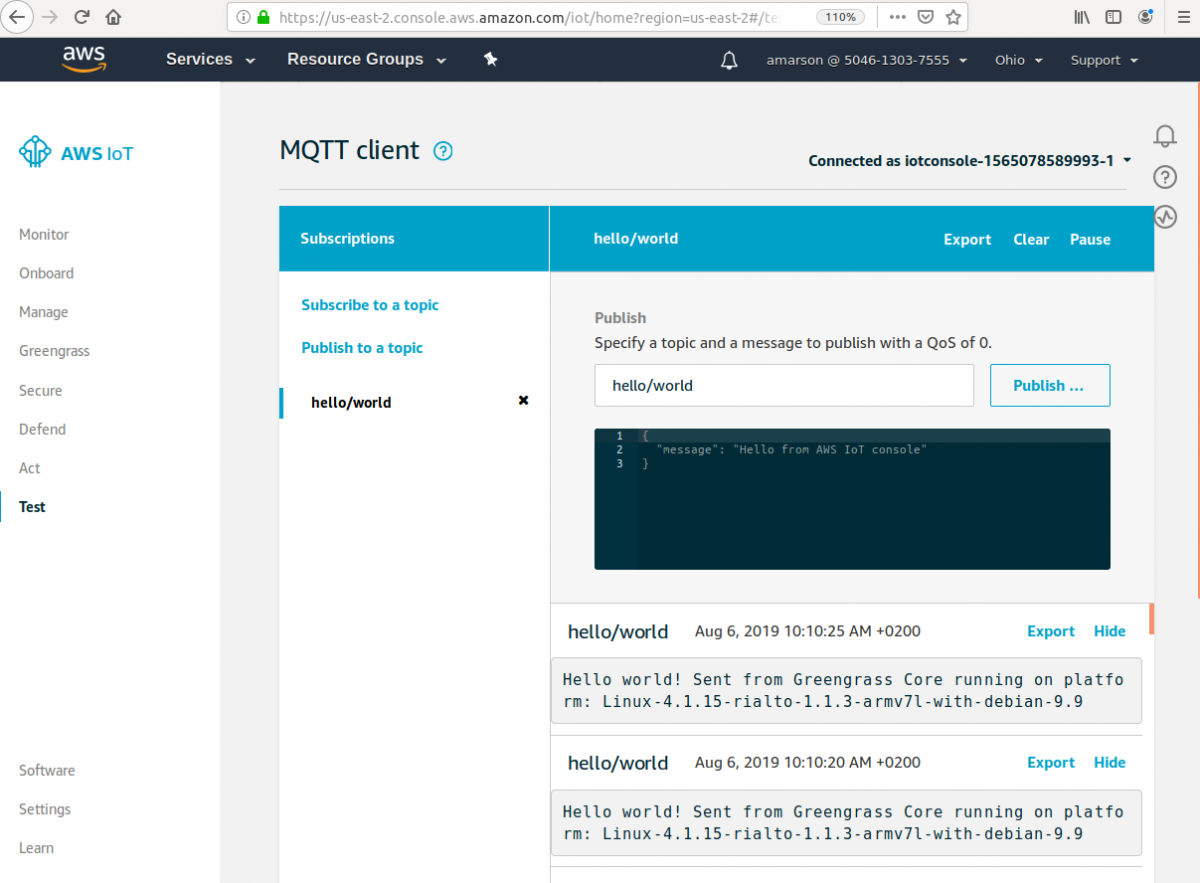Pause the hello/world message stream
The height and width of the screenshot is (883, 1200).
tap(1090, 240)
